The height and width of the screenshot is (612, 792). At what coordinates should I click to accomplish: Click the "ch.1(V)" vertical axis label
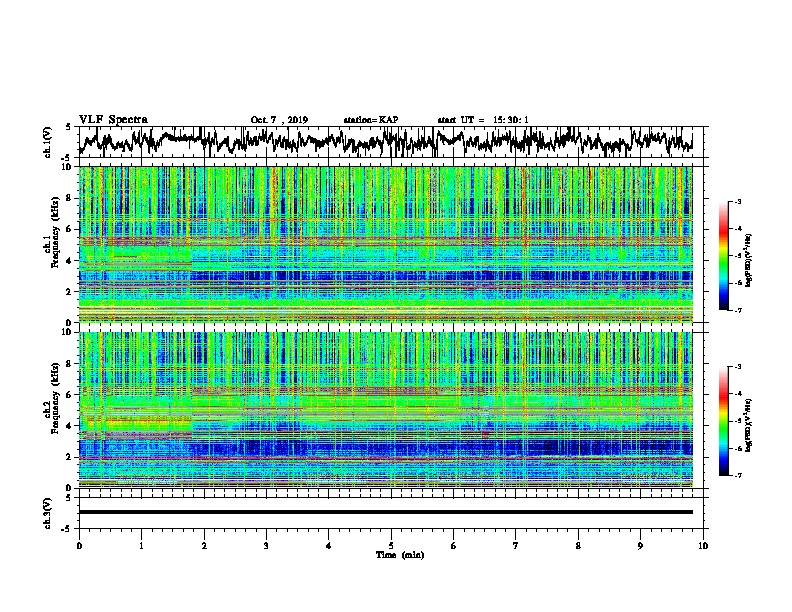48,142
